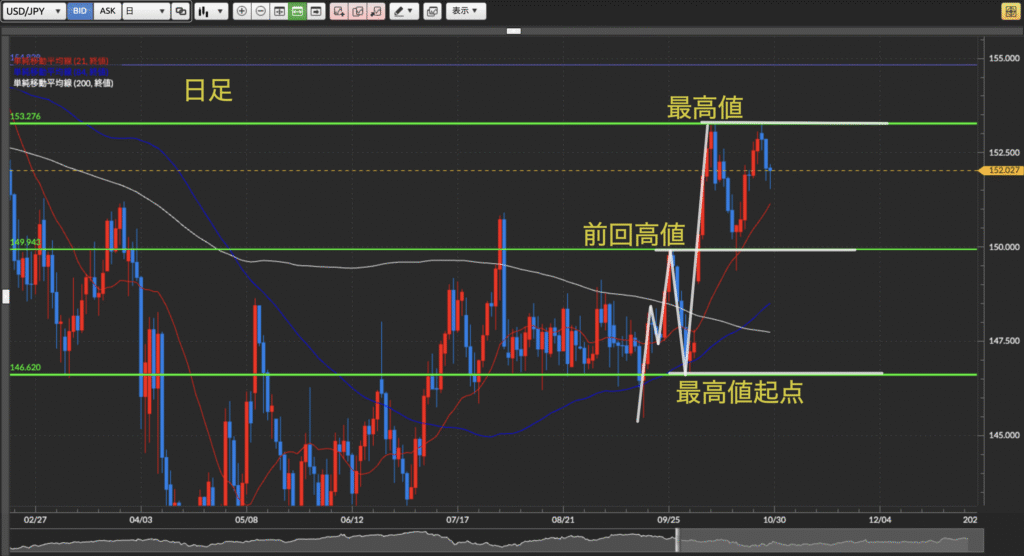Switch price to BID
Viewport: 1024px width, 556px height.
[81, 11]
